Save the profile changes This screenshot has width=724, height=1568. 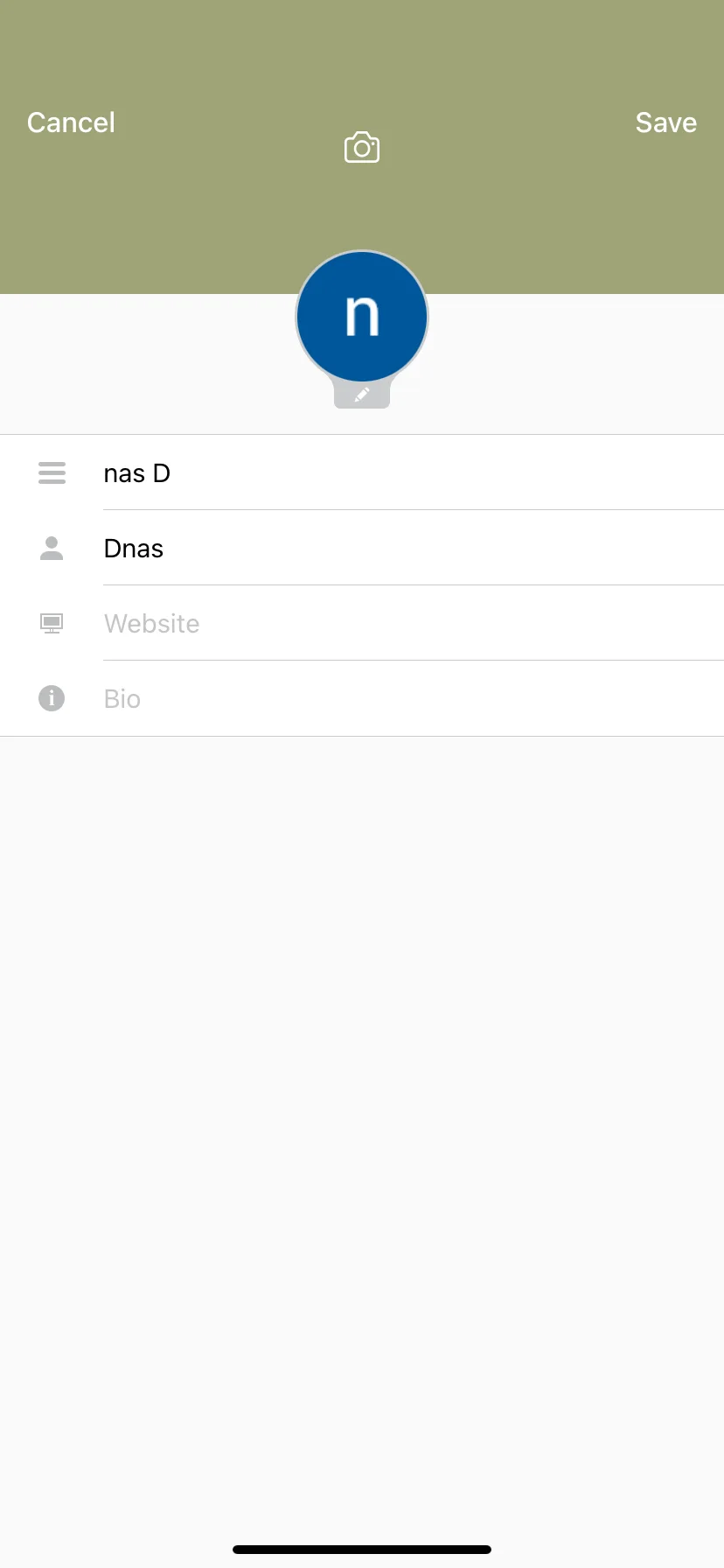(x=666, y=122)
